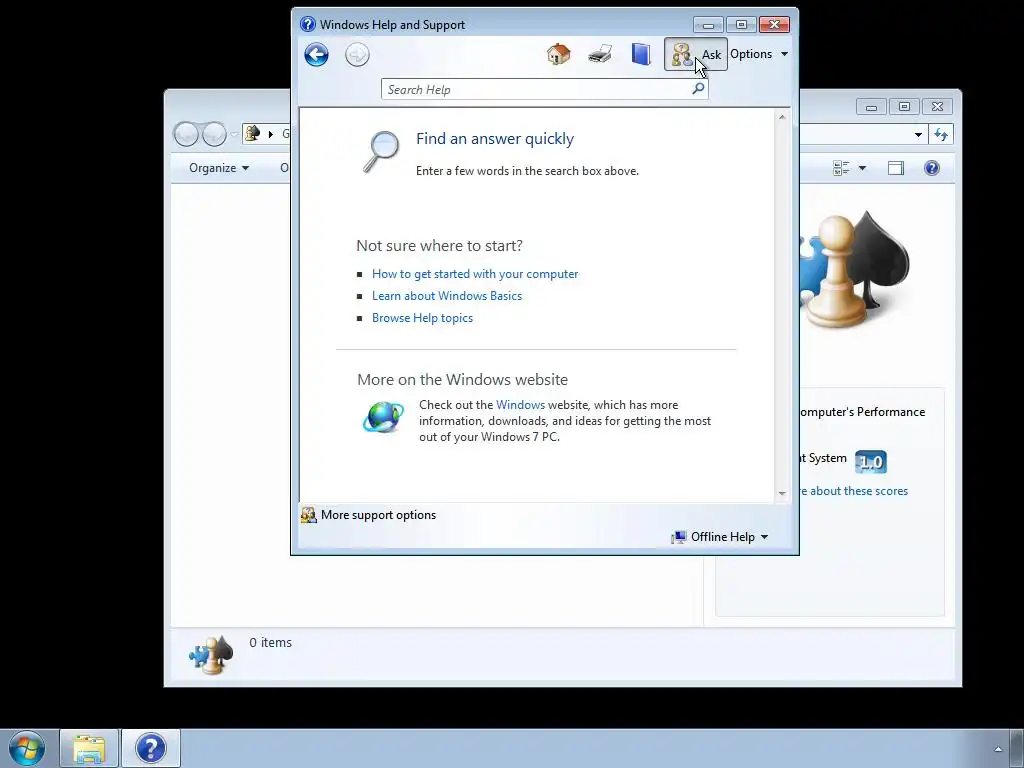Viewport: 1024px width, 768px height.
Task: Go back in Windows Help and Support
Action: 316,55
